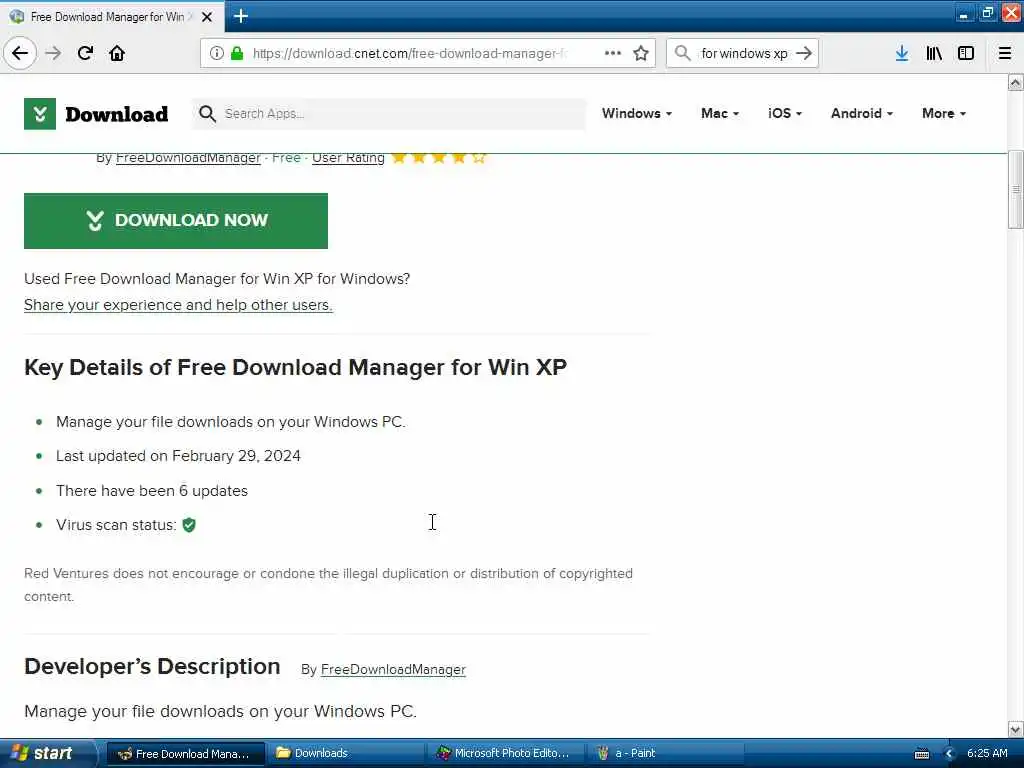Expand the More dropdown menu
The image size is (1024, 768).
[944, 113]
